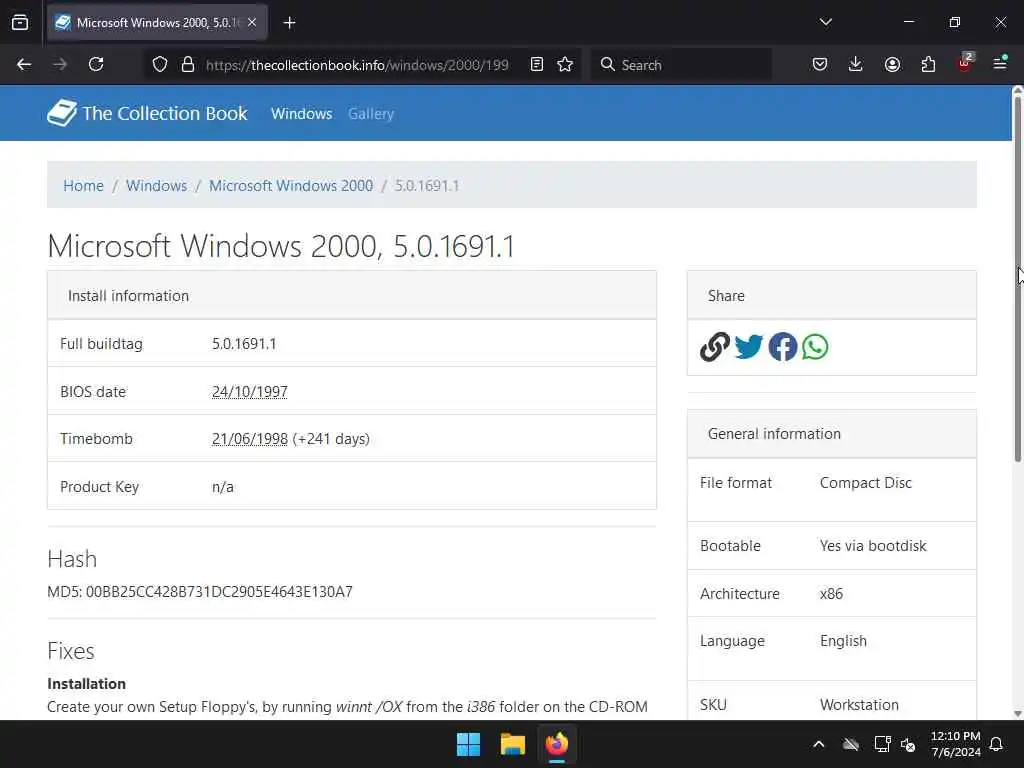Share on Twitter icon
Viewport: 1024px width, 768px height.
[x=748, y=347]
